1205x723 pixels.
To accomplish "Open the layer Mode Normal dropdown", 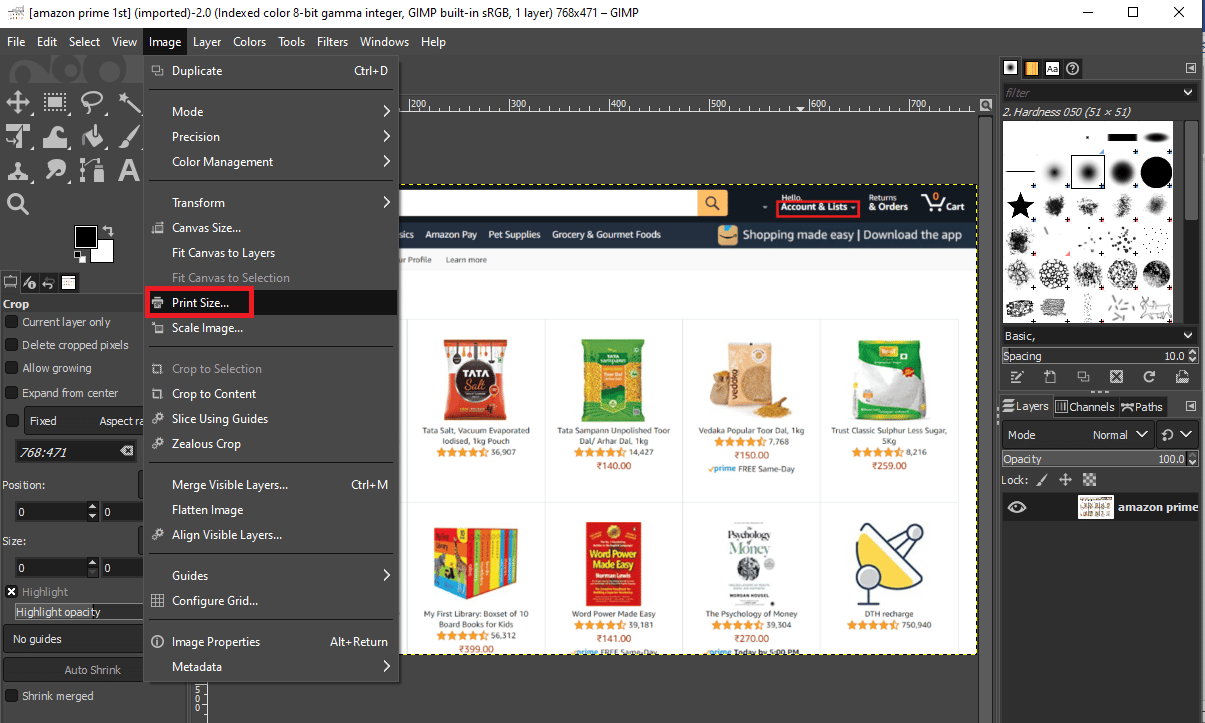I will (x=1078, y=435).
